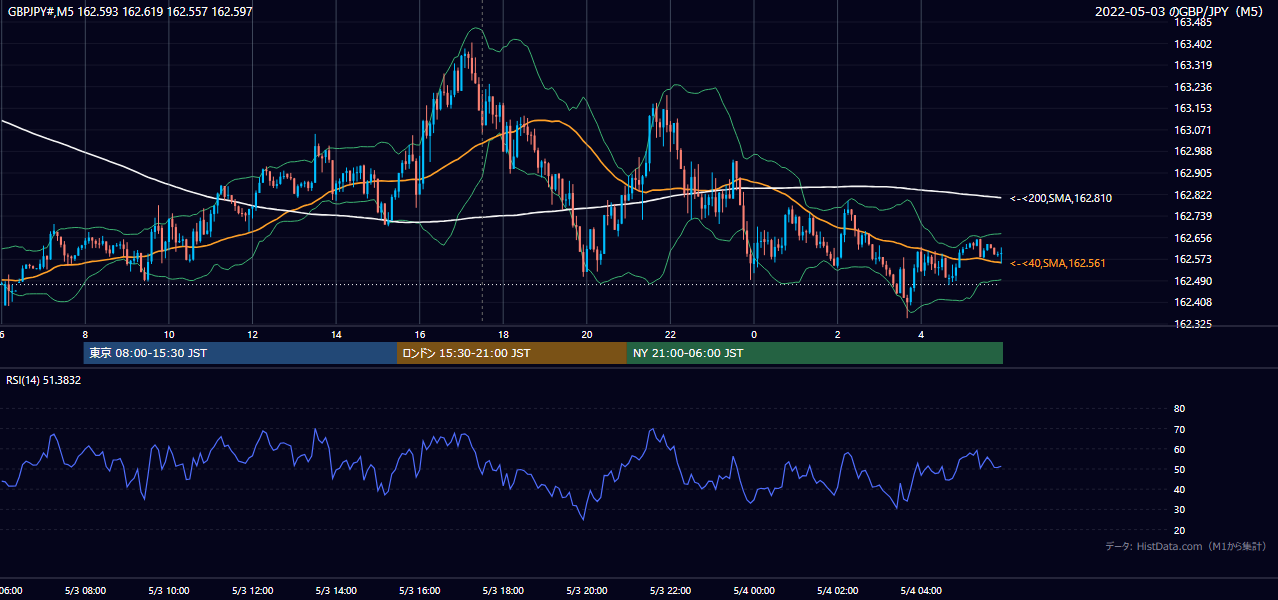The height and width of the screenshot is (600, 1278).
Task: Click hour label 12 under price chart
Action: pos(253,334)
